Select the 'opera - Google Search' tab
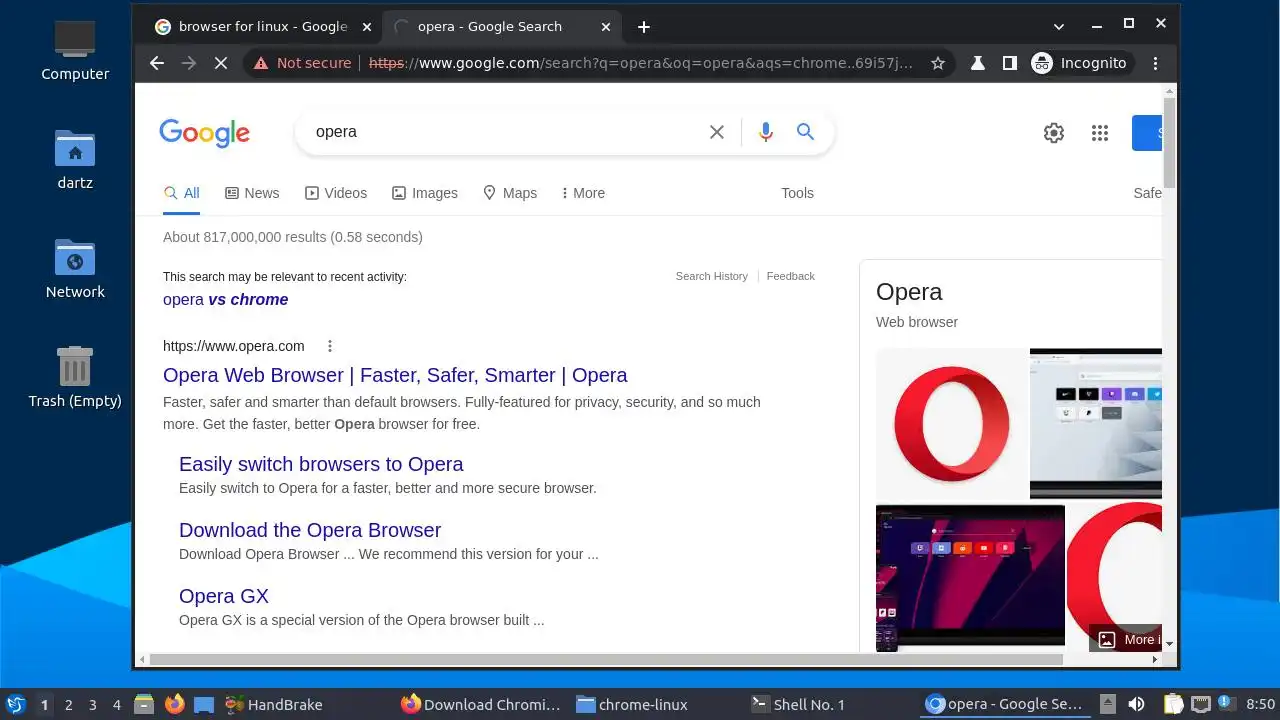 point(500,27)
